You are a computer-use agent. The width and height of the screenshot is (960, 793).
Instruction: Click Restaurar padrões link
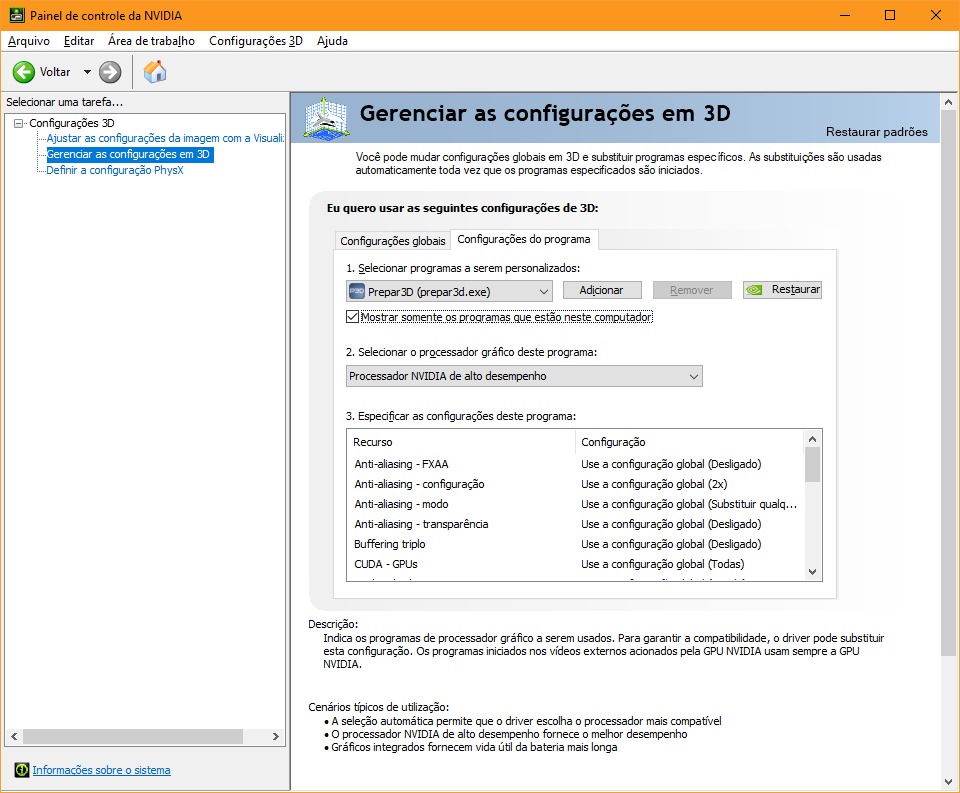(x=876, y=132)
